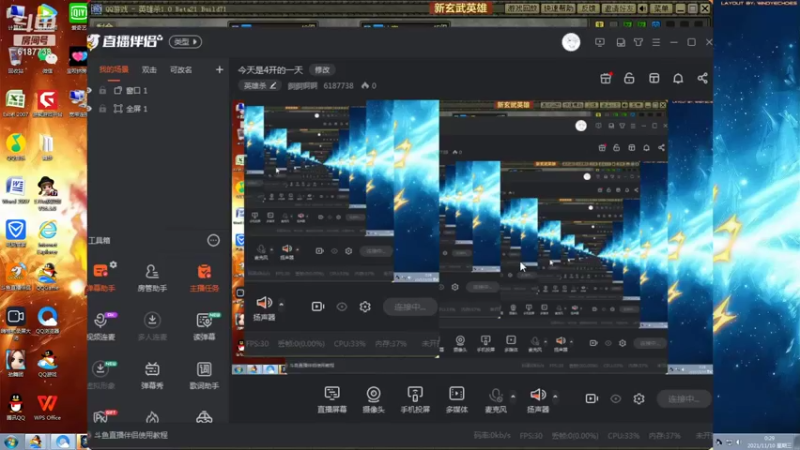Click the 连接中 start-stream button
This screenshot has height=450, width=800.
pos(684,398)
